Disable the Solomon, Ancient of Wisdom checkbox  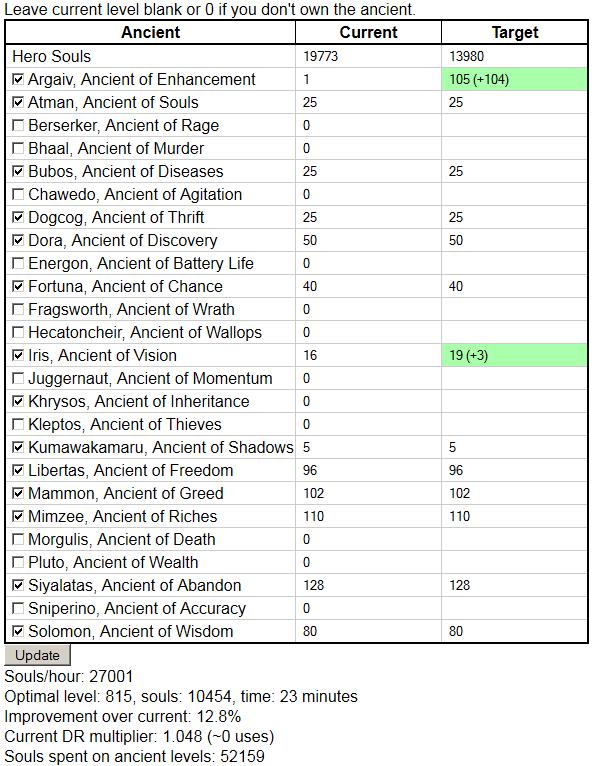[x=18, y=631]
